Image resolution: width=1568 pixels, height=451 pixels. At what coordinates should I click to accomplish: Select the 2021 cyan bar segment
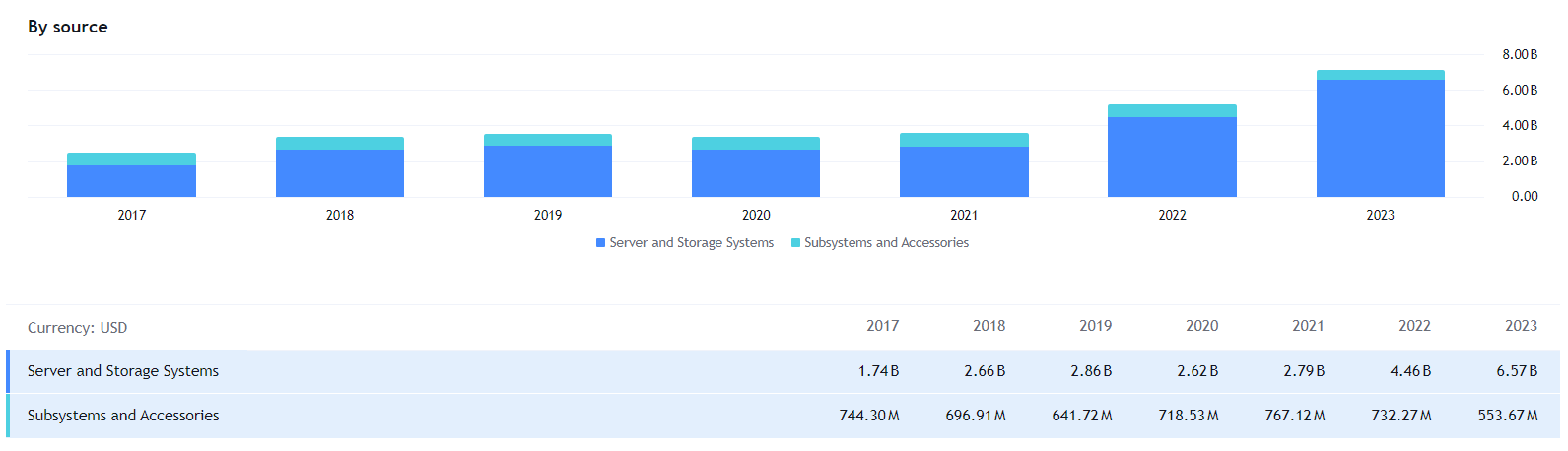coord(964,140)
